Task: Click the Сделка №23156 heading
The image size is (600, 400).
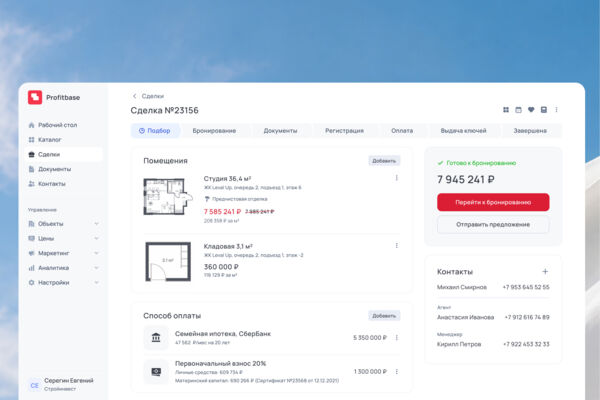Action: pos(165,110)
